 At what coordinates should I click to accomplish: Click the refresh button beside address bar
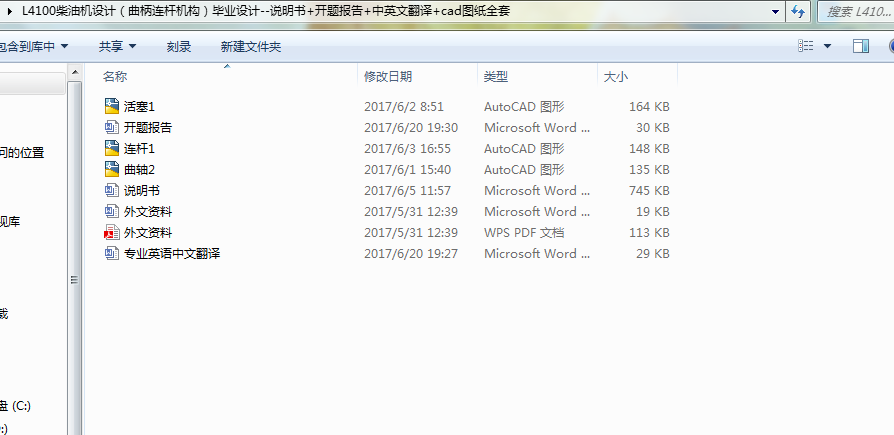tap(798, 11)
